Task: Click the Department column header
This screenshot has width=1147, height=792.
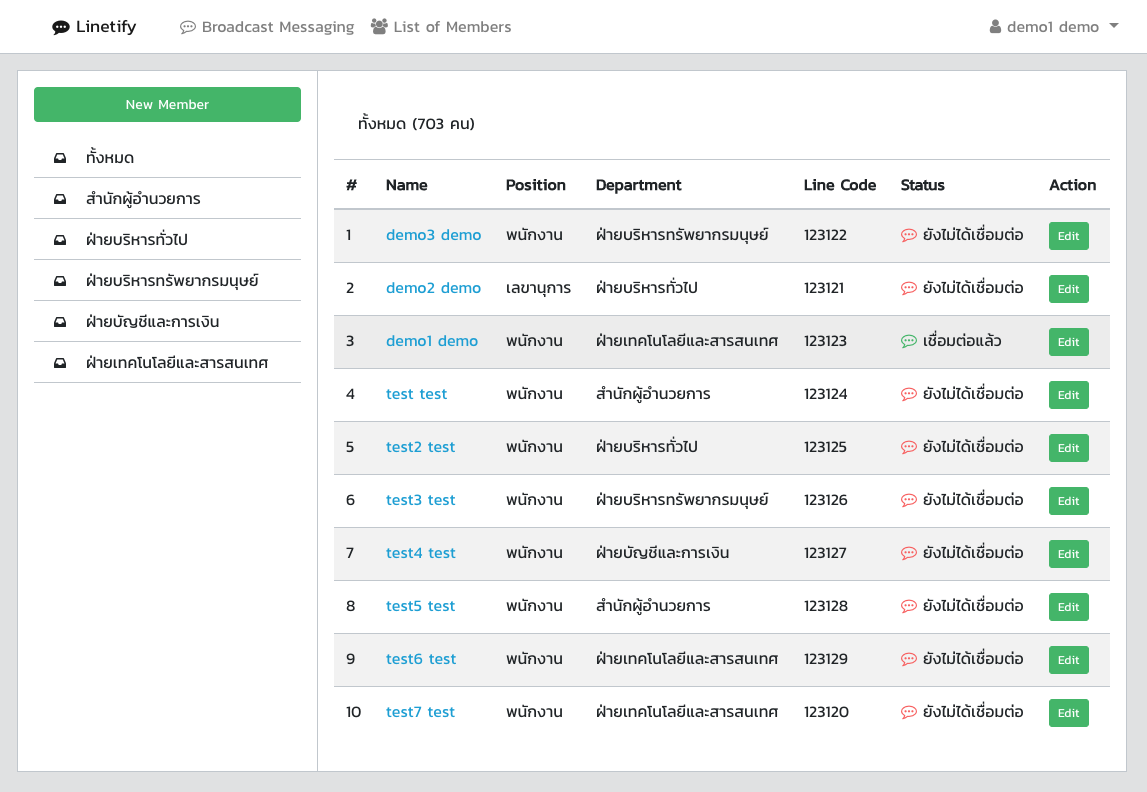Action: click(638, 185)
